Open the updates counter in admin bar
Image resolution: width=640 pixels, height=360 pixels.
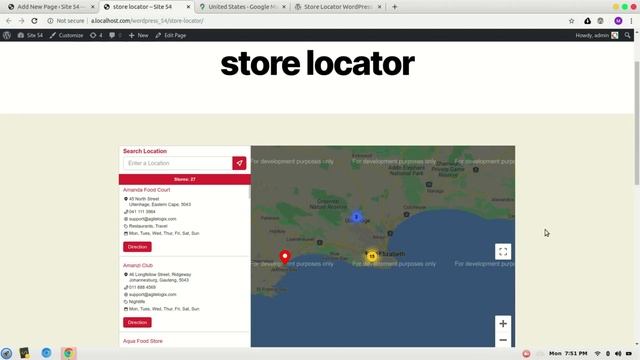pos(96,36)
